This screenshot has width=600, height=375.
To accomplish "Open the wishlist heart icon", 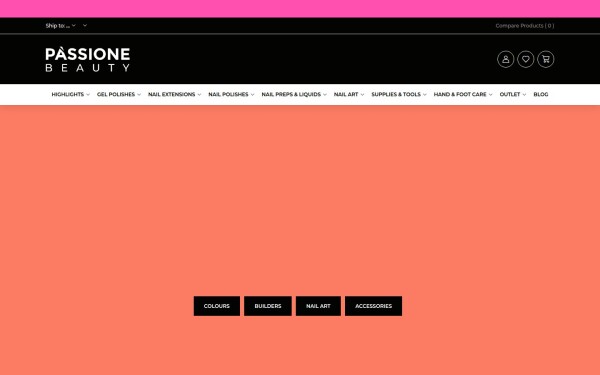I will pyautogui.click(x=525, y=59).
